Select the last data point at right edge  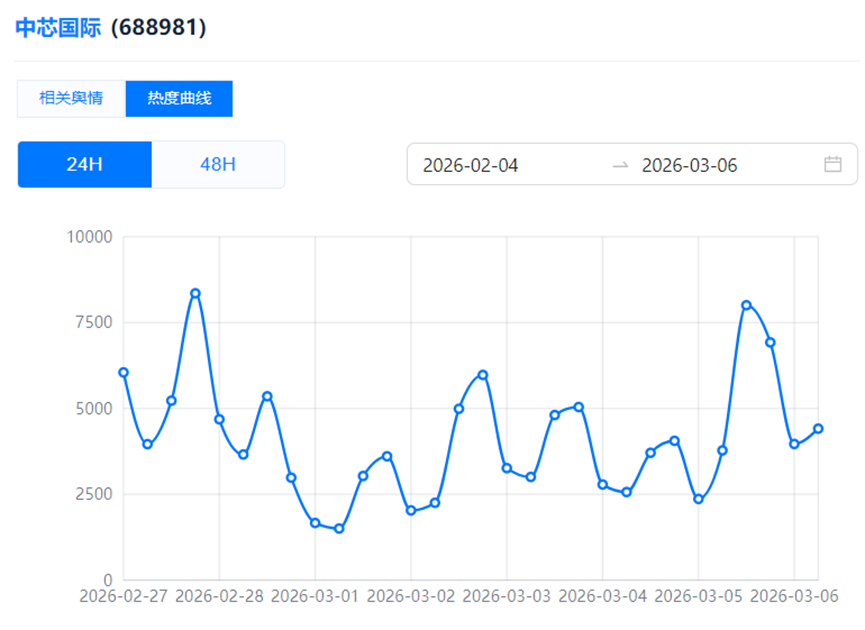pyautogui.click(x=818, y=429)
